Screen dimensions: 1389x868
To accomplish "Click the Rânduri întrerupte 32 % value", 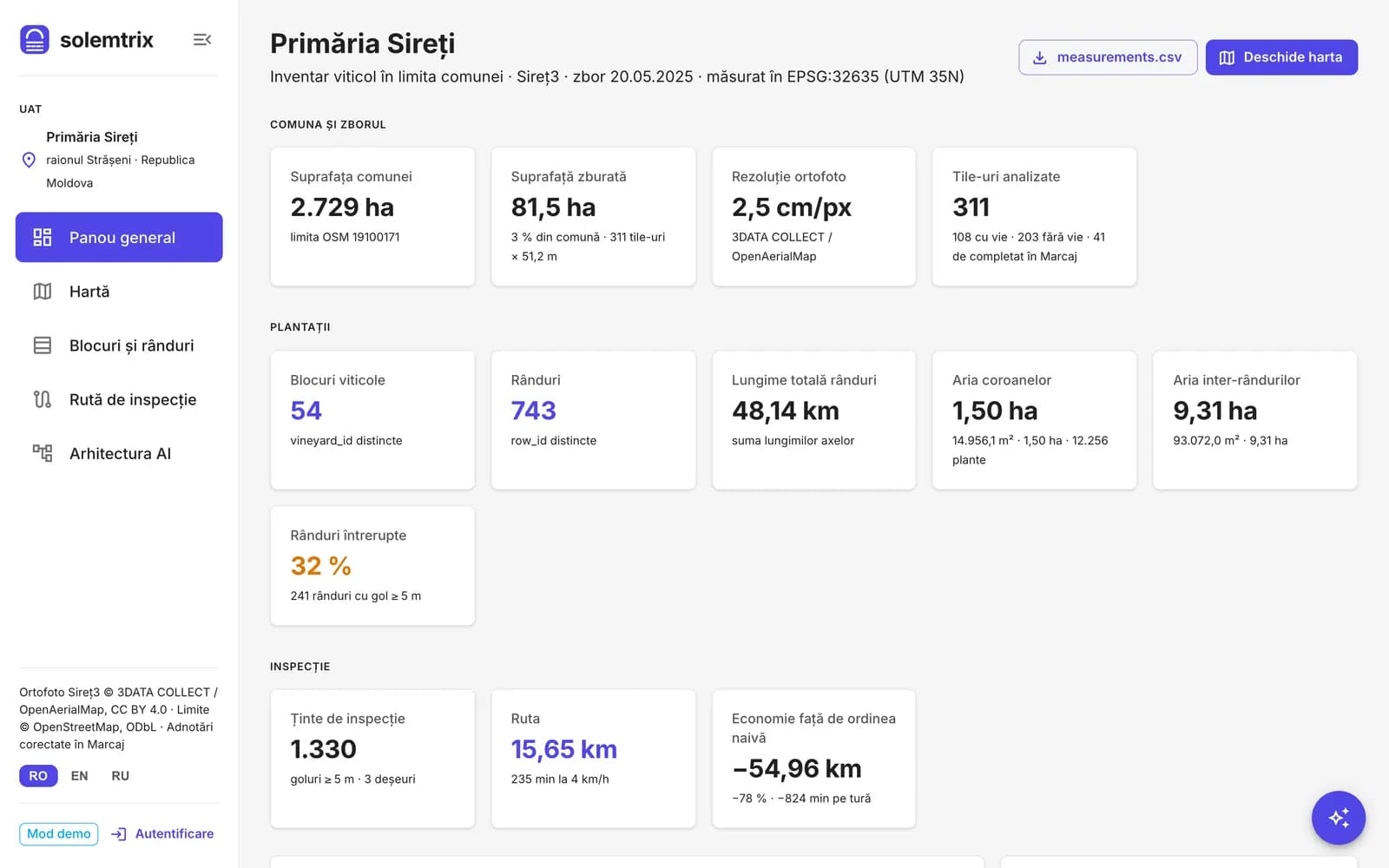I will [x=320, y=566].
